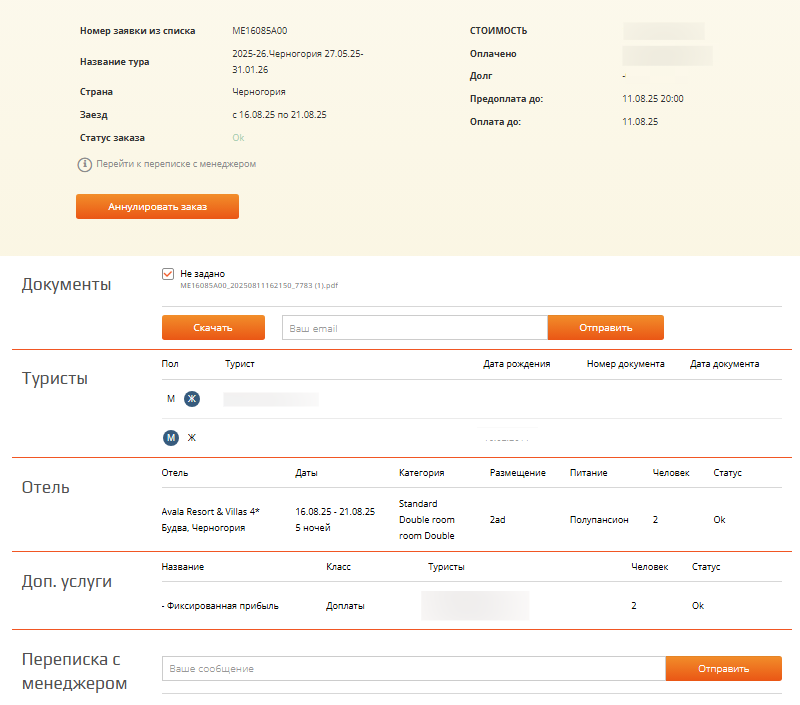Click the 'Туристы' section heading
This screenshot has height=705, width=800.
point(55,379)
